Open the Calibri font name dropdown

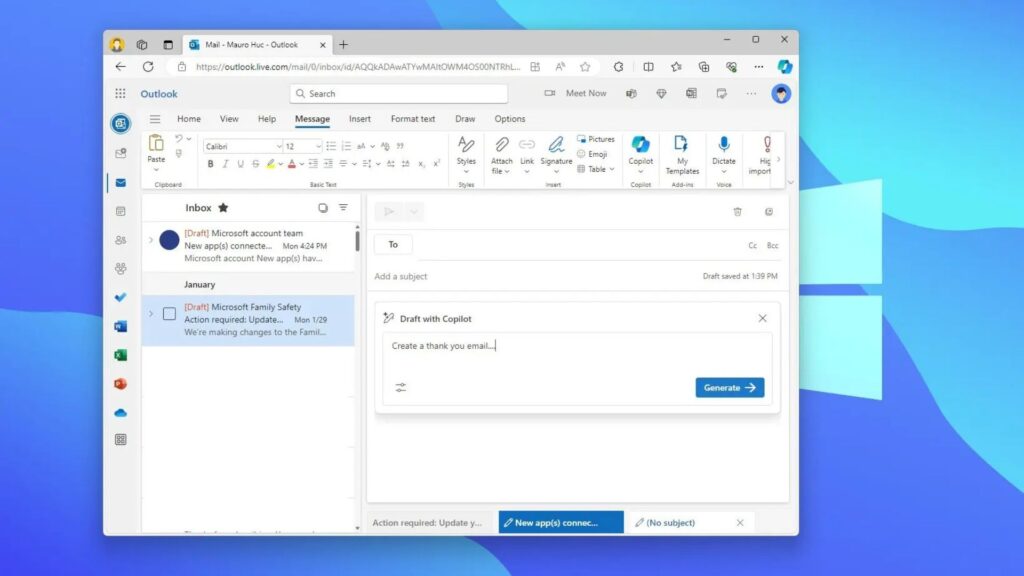[243, 146]
